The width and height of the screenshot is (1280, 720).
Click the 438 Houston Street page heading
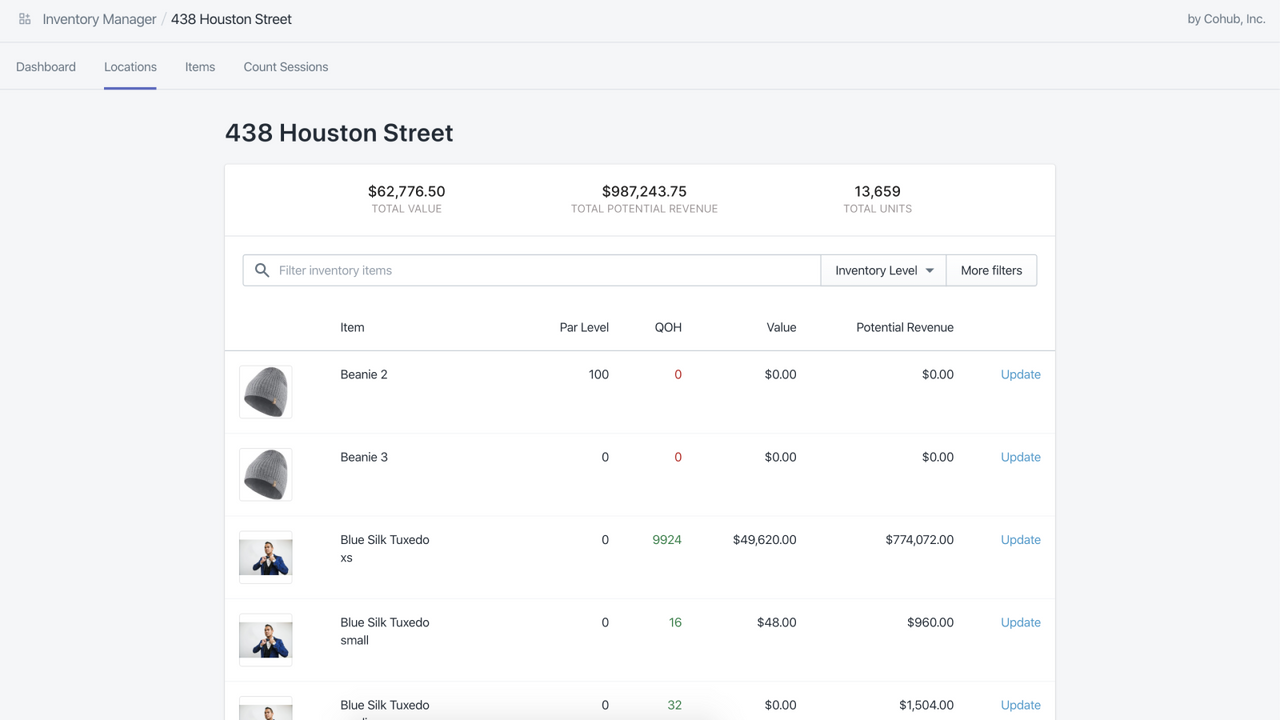(339, 133)
